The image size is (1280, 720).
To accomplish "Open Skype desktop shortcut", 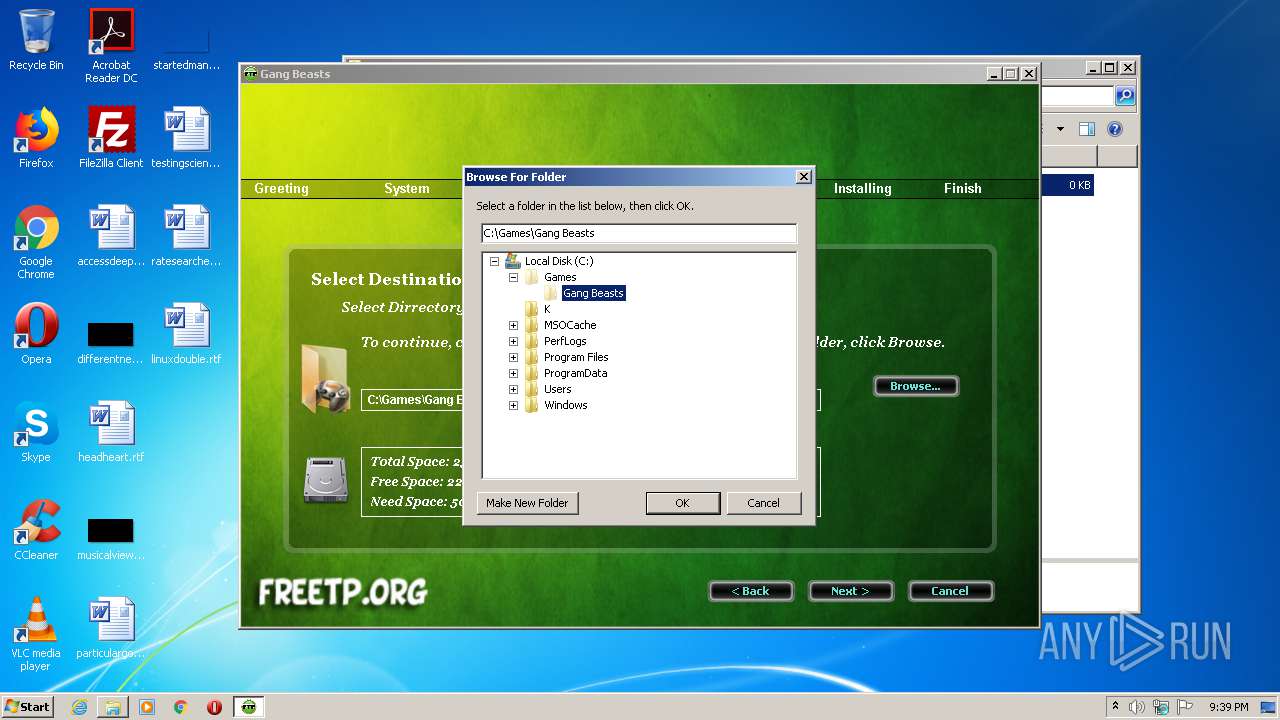I will (36, 432).
